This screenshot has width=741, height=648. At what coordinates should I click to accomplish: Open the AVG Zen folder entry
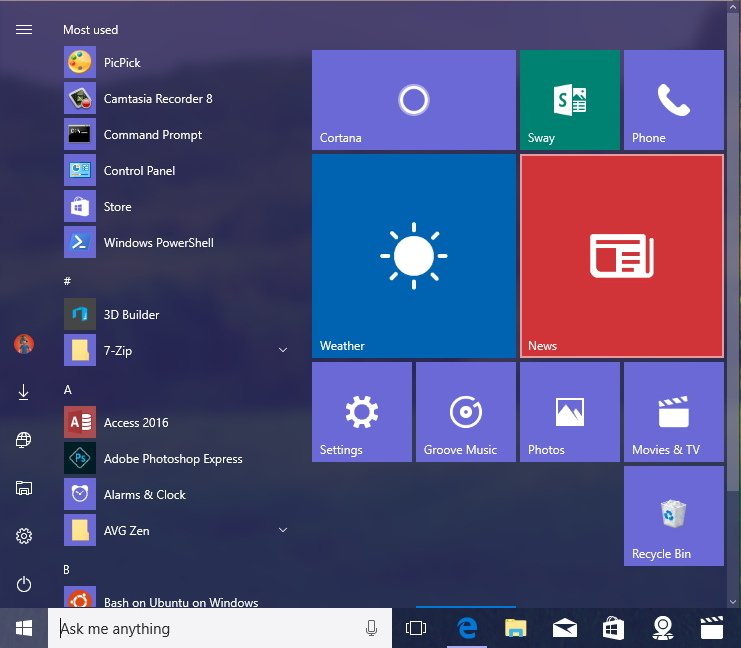177,530
